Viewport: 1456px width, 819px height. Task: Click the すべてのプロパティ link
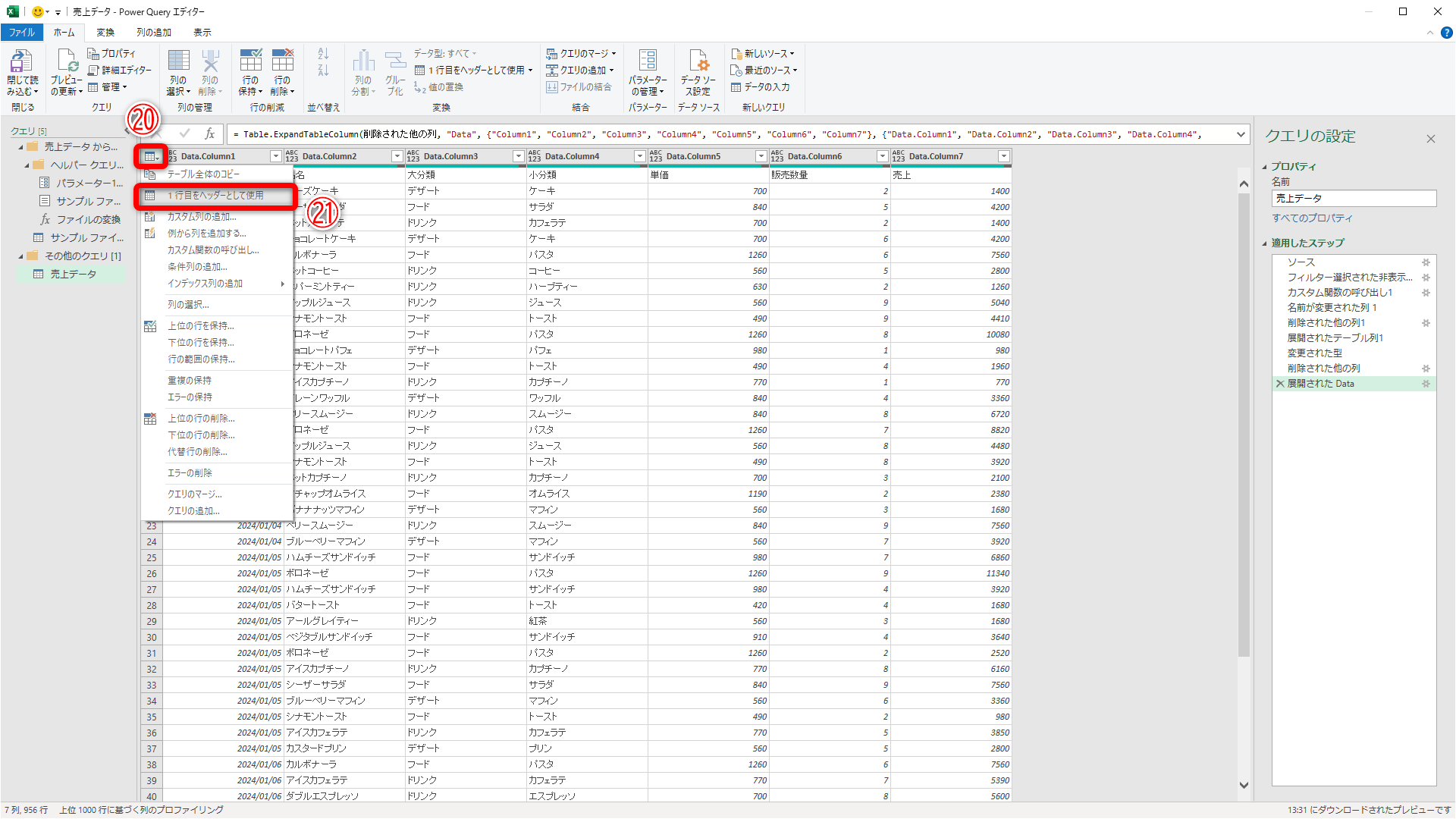pos(1312,218)
